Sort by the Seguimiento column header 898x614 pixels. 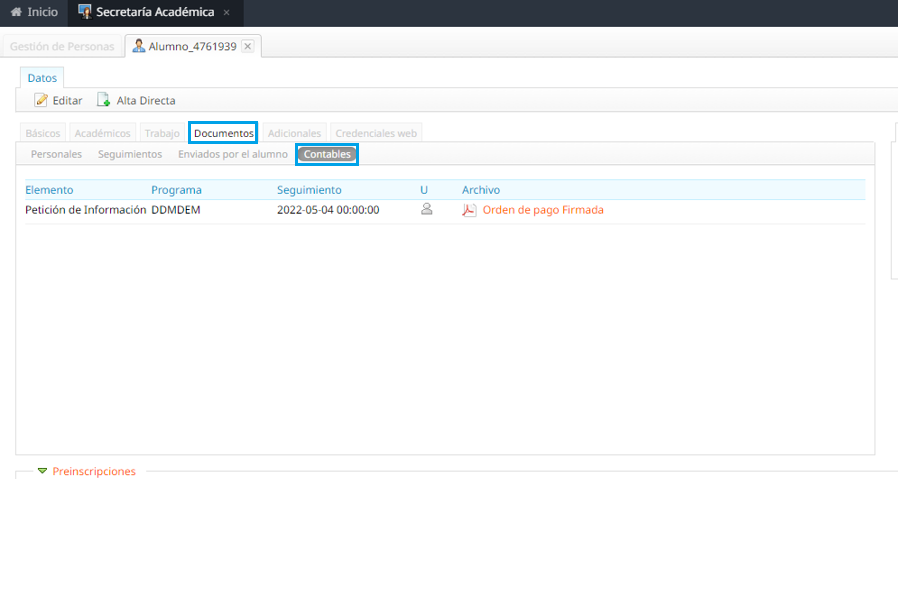point(309,190)
